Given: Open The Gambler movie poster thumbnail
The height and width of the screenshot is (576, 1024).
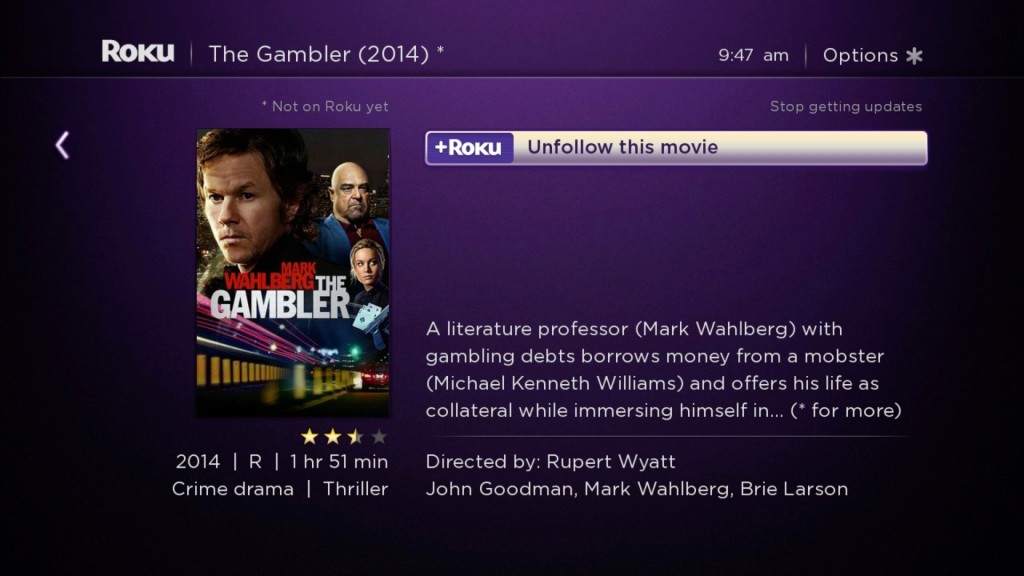Looking at the screenshot, I should coord(293,272).
